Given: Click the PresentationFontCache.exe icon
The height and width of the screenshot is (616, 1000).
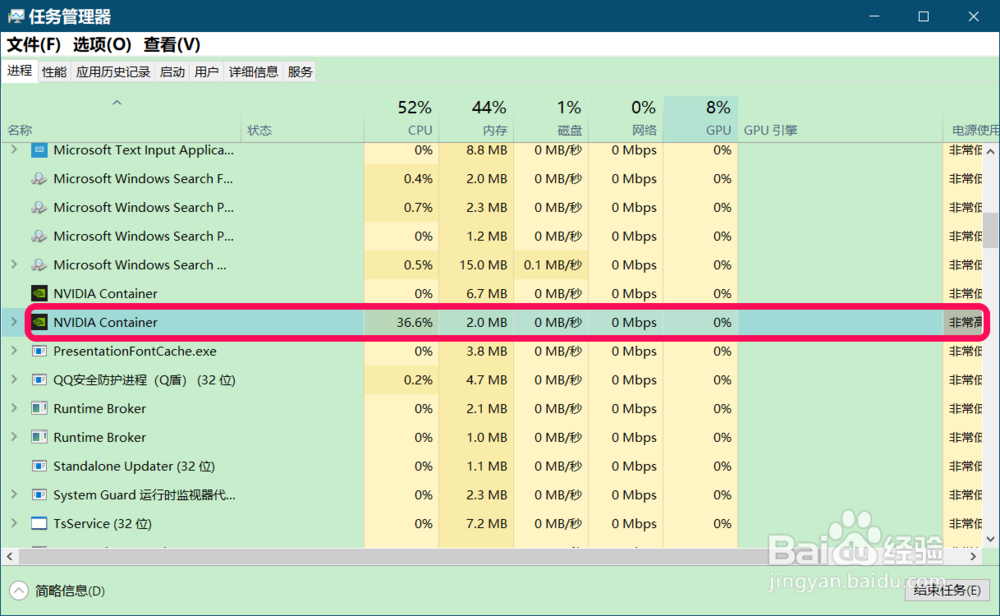Looking at the screenshot, I should [x=39, y=351].
